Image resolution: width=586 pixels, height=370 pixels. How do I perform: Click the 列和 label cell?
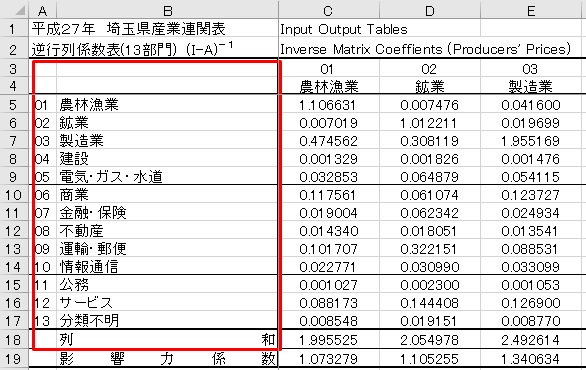click(167, 339)
